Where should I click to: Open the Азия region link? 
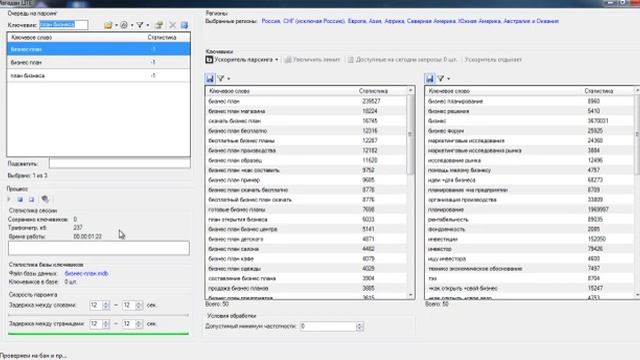(375, 21)
